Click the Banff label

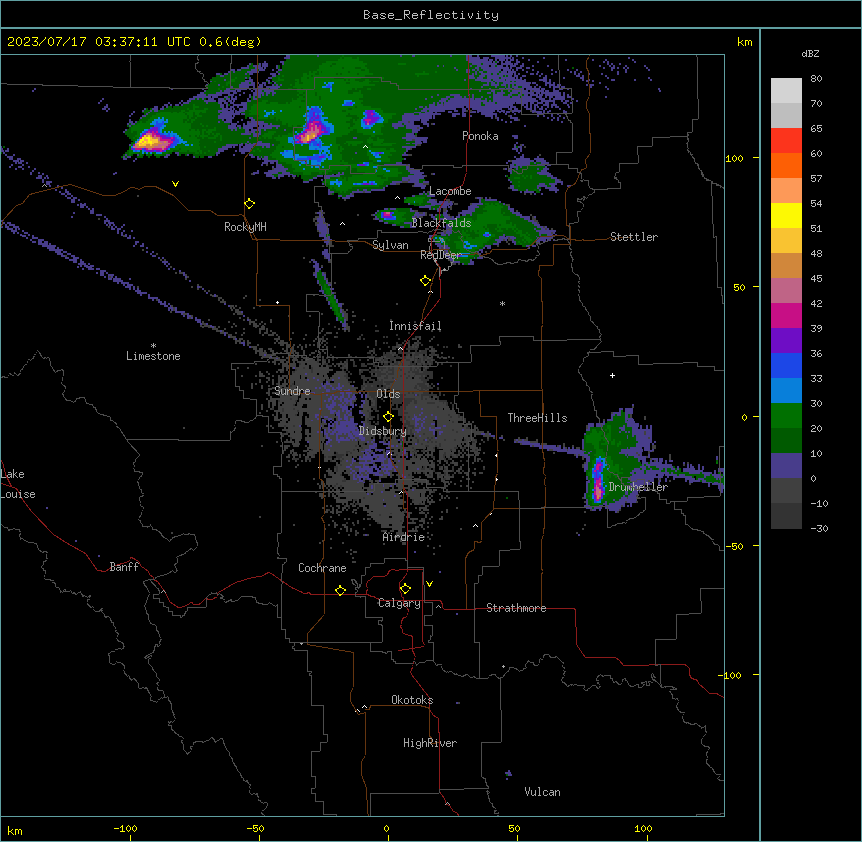pos(124,567)
